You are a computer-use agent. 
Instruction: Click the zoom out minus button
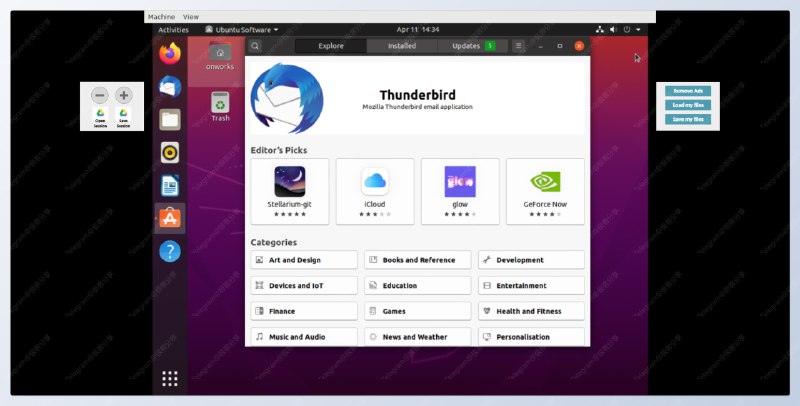click(100, 96)
